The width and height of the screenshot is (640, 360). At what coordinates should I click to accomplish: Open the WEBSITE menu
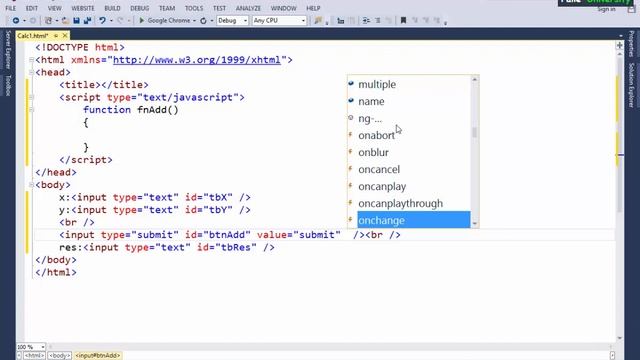pos(83,8)
